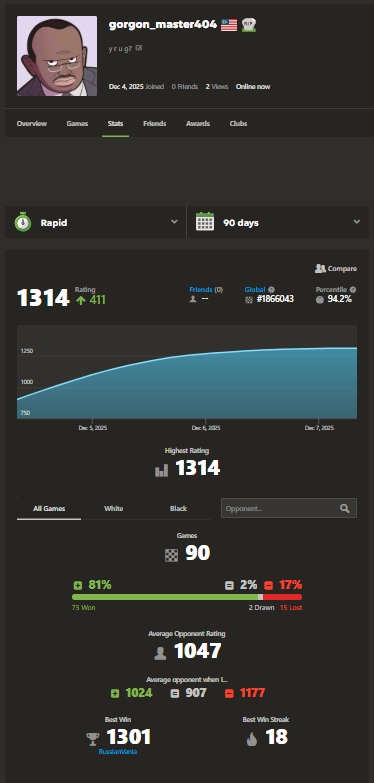Click the 'Dec 4, 2025 Joined' text
The width and height of the screenshot is (374, 783).
pos(136,86)
